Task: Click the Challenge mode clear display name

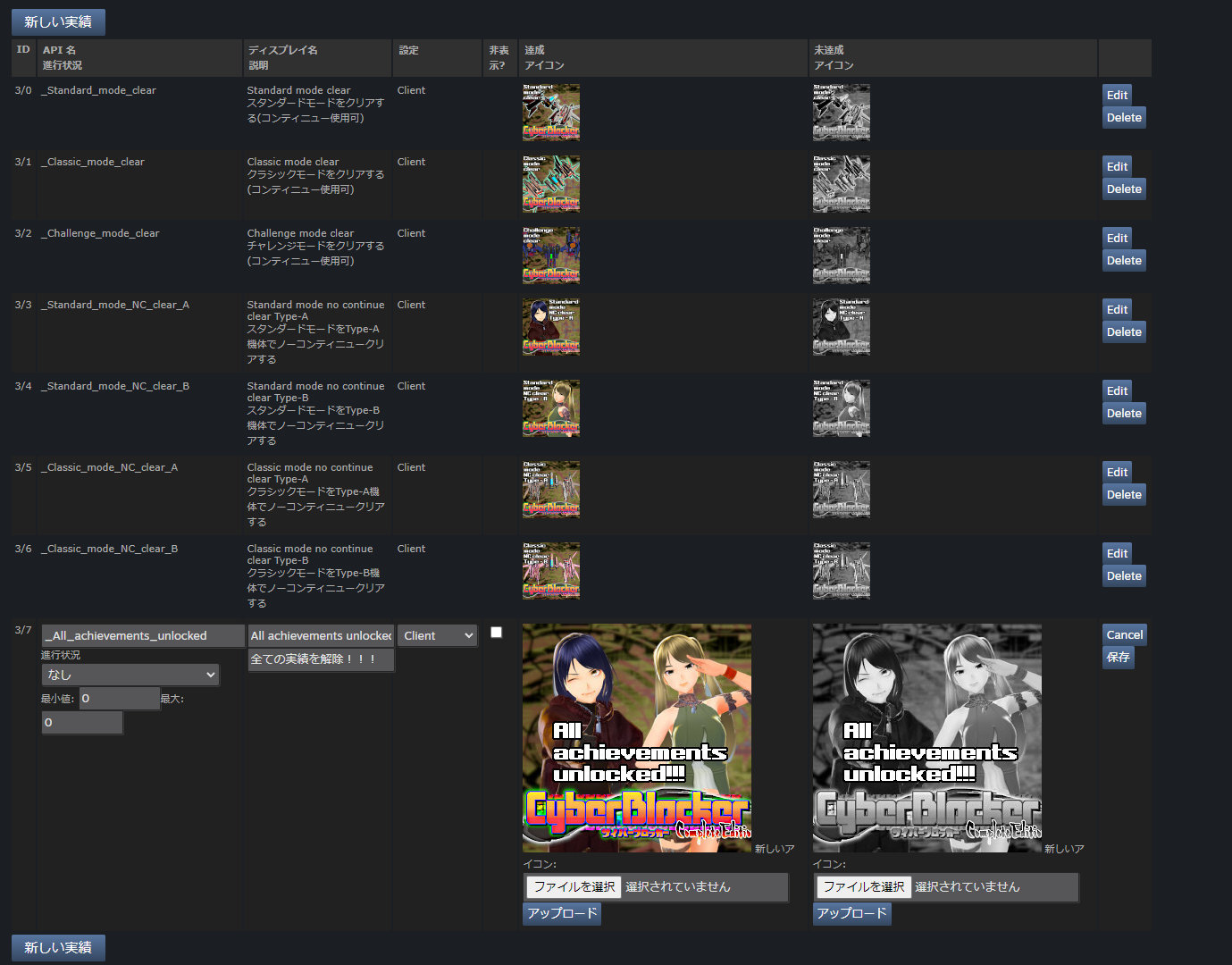Action: (300, 233)
